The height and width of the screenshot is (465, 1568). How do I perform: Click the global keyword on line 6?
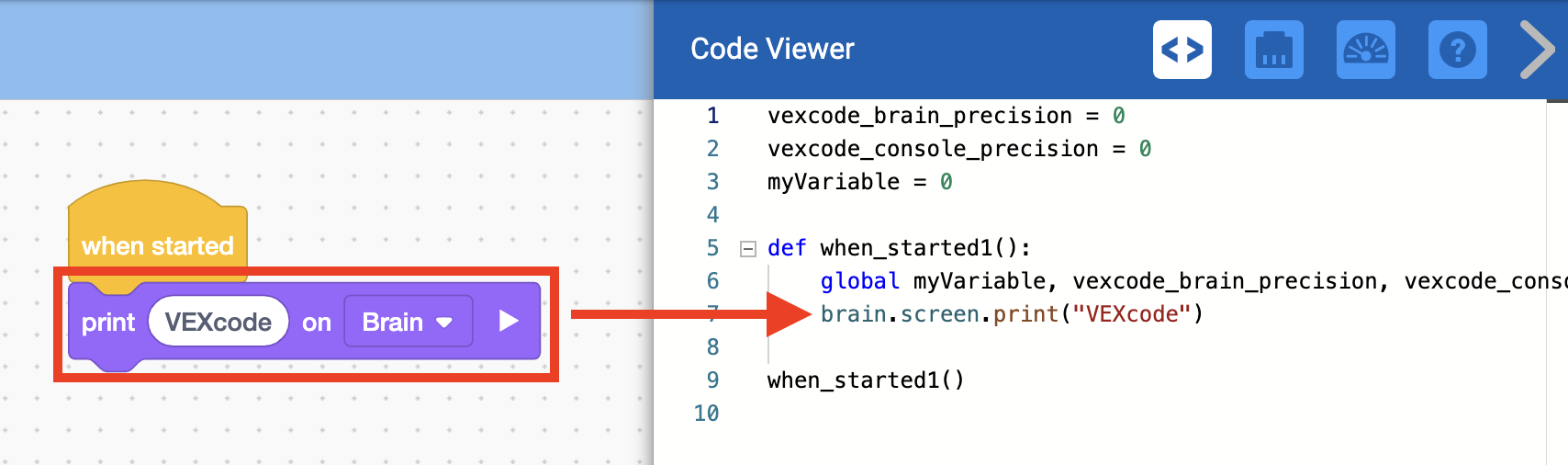[859, 281]
